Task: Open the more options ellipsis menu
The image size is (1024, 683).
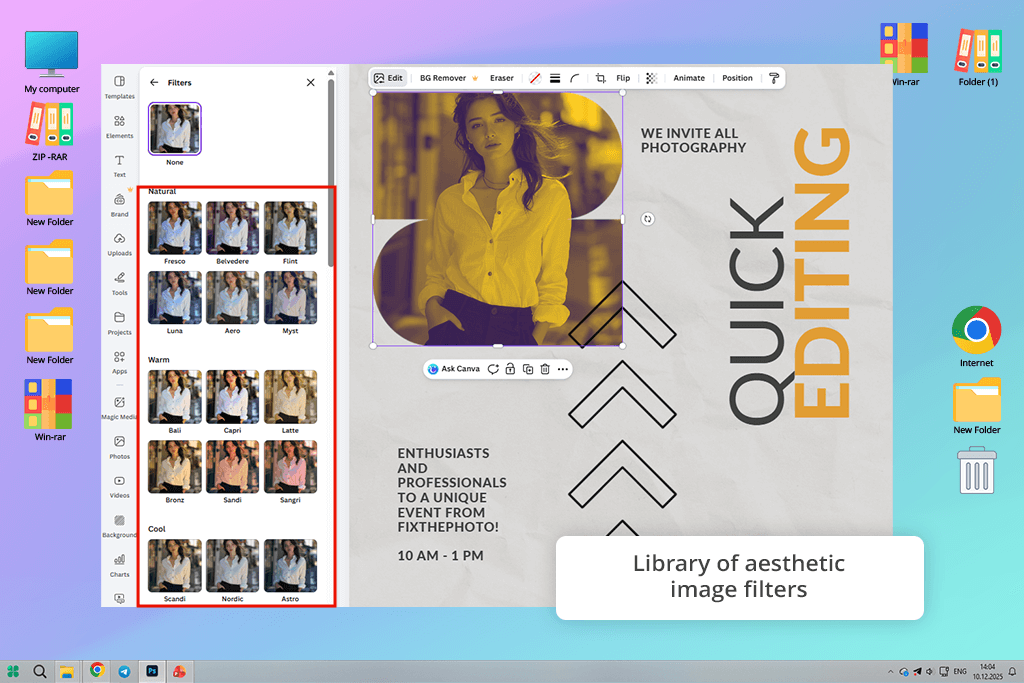Action: (562, 369)
